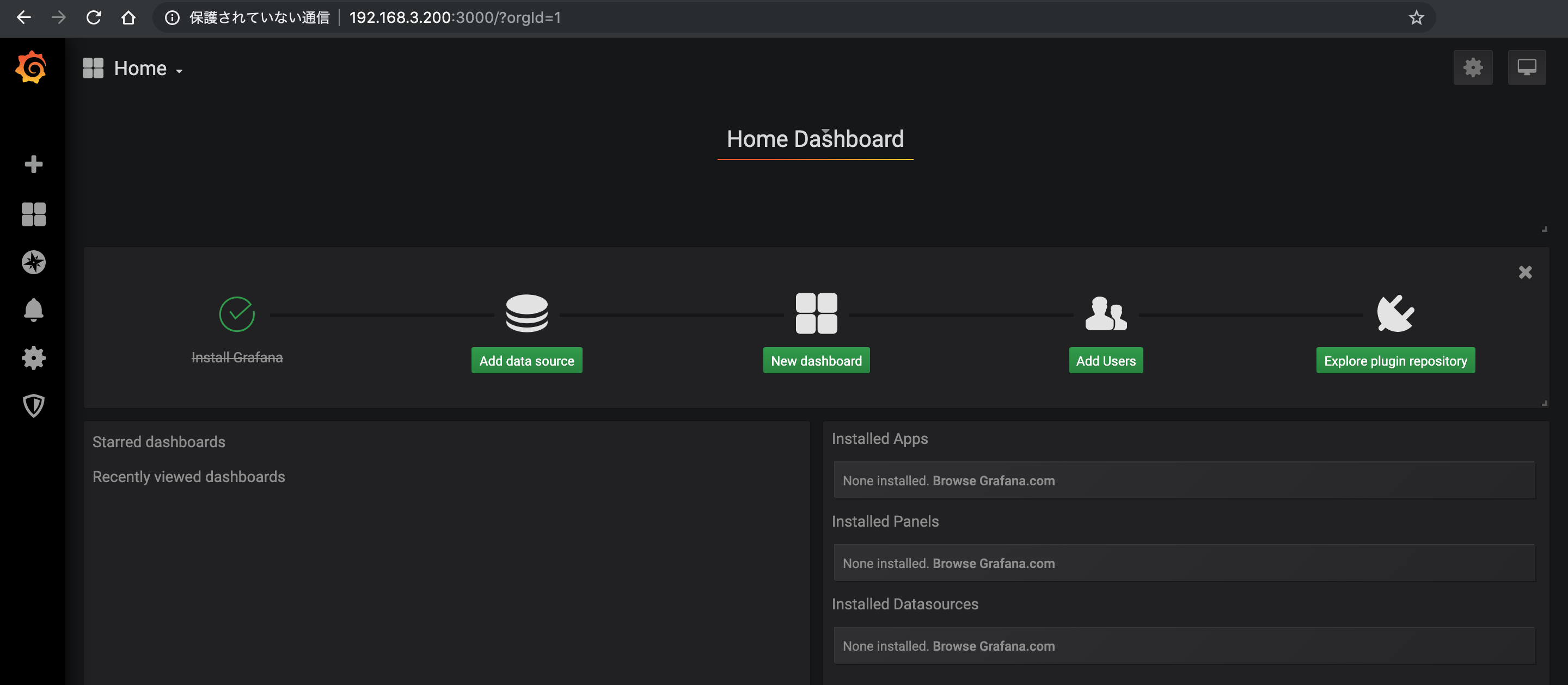The width and height of the screenshot is (1568, 685).
Task: Click the dashboard grid icon beside Home
Action: click(93, 68)
